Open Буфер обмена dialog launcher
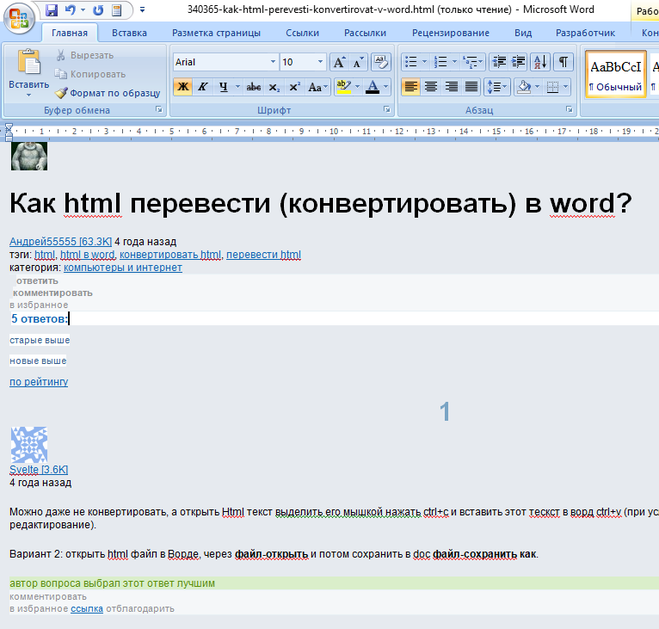Viewport: 659px width, 629px height. point(159,110)
